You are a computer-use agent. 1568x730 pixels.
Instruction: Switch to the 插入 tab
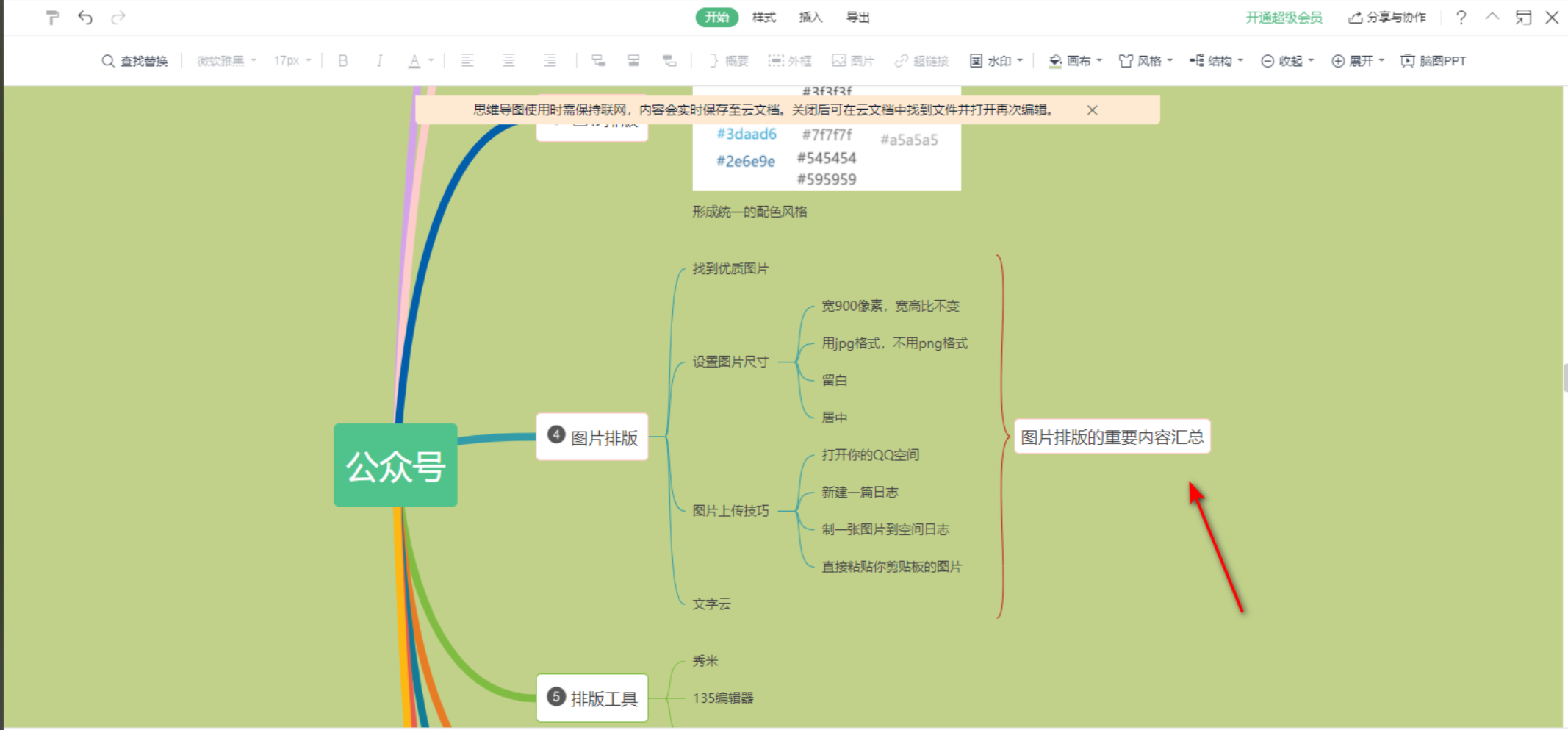tap(811, 18)
